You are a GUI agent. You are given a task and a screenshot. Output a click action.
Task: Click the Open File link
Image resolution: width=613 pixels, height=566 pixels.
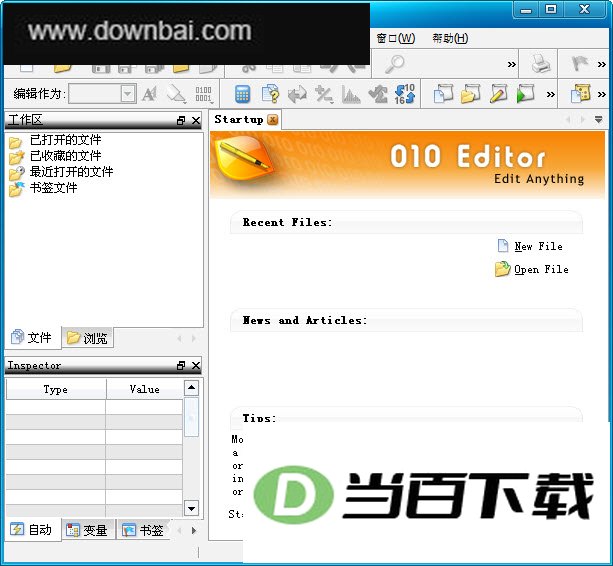[541, 269]
